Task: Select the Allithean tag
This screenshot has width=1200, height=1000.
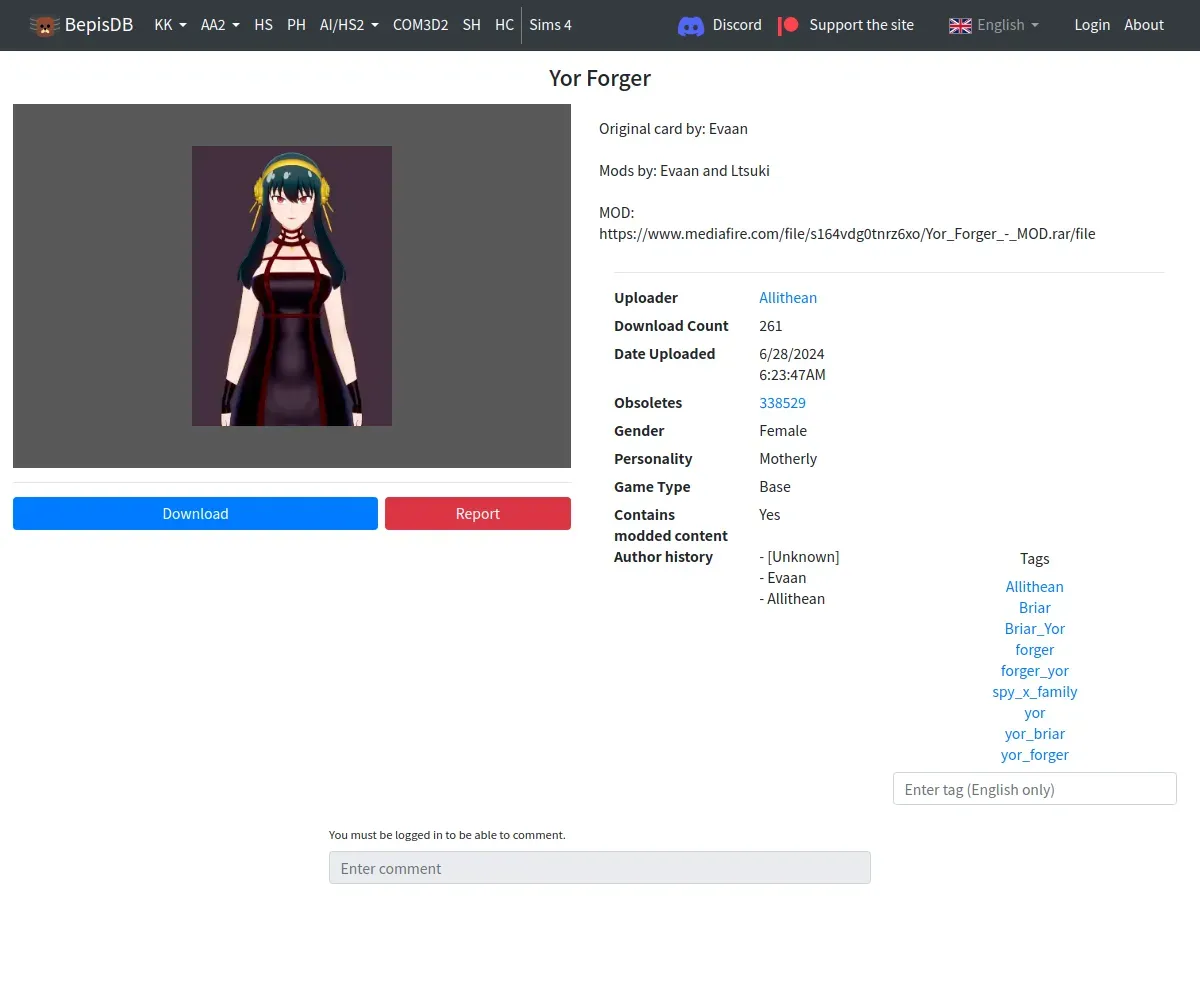Action: click(x=1035, y=587)
